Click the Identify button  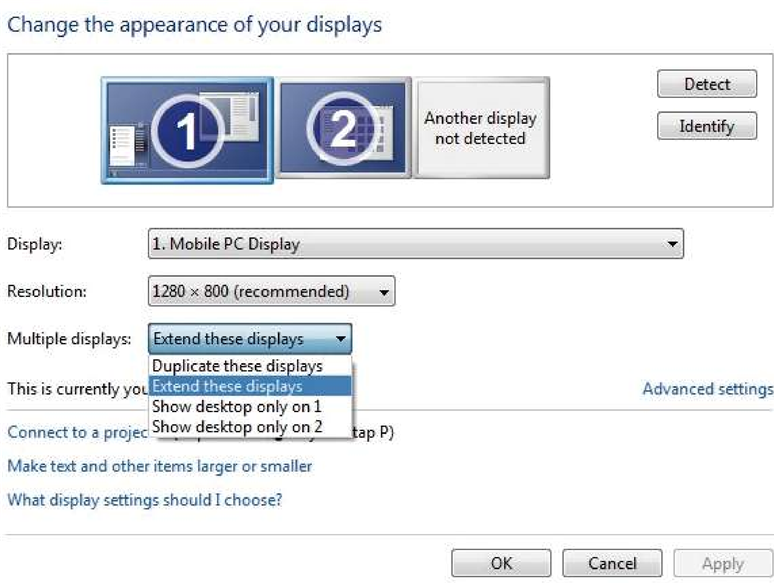707,127
